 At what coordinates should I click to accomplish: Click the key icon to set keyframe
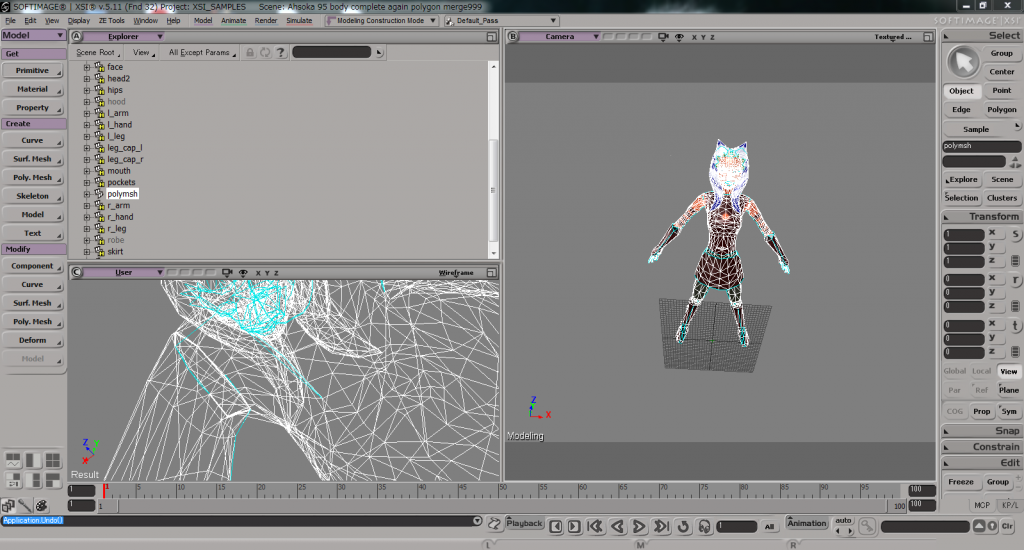(867, 526)
